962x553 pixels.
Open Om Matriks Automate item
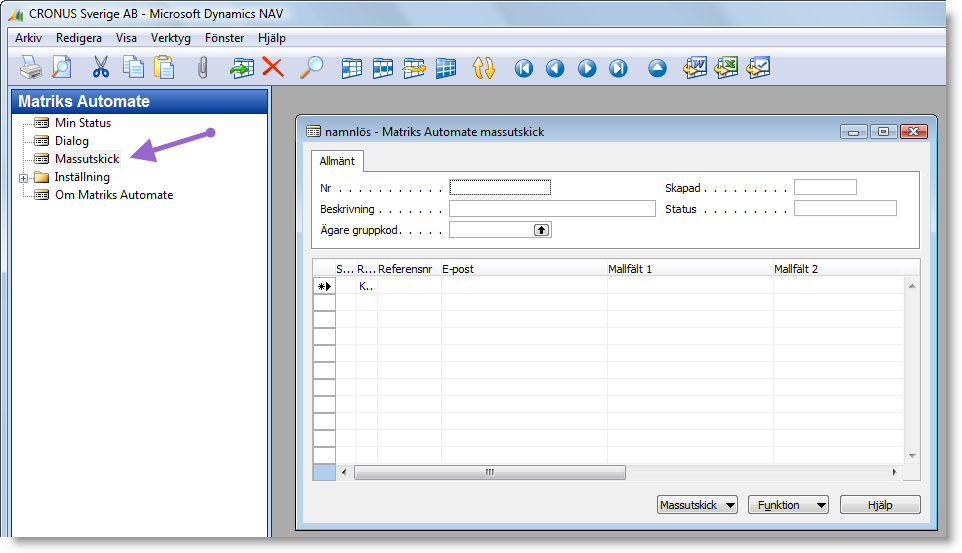coord(114,195)
